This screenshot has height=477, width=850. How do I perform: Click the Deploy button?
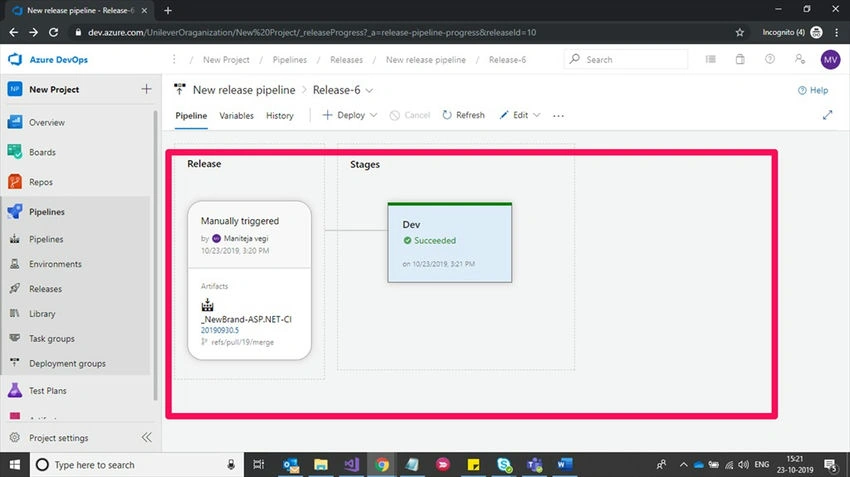344,115
